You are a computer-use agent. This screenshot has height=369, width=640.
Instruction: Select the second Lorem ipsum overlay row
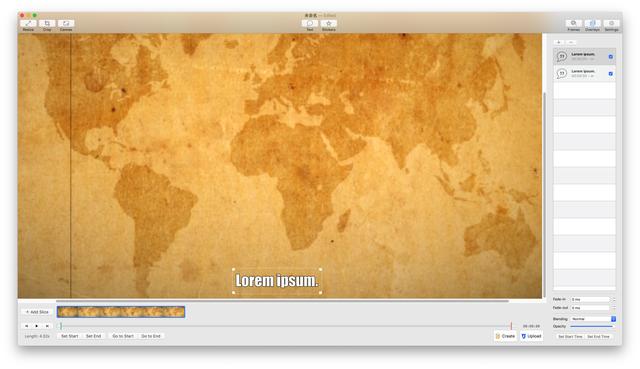click(x=584, y=73)
